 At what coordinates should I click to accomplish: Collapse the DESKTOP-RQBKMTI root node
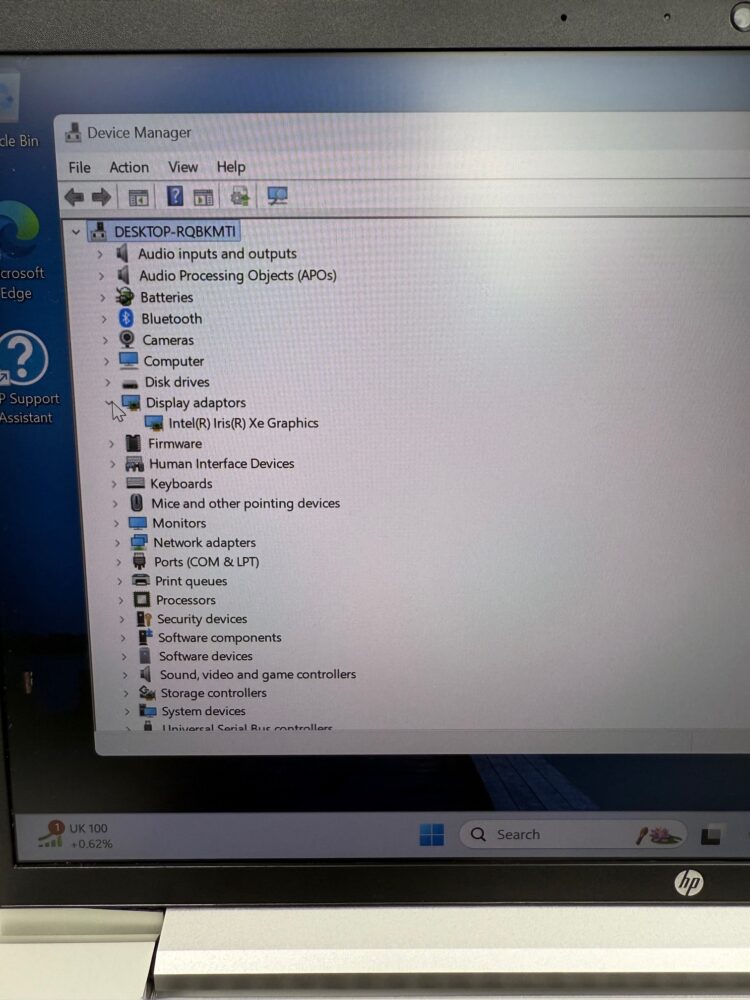tap(76, 232)
